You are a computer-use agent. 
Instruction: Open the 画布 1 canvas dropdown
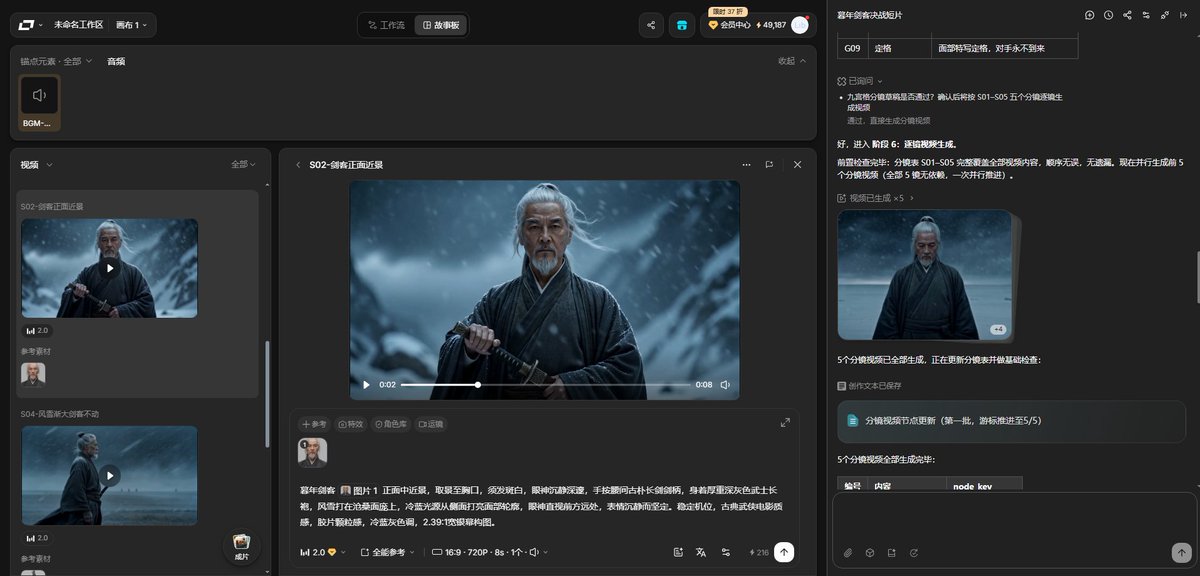coord(132,25)
